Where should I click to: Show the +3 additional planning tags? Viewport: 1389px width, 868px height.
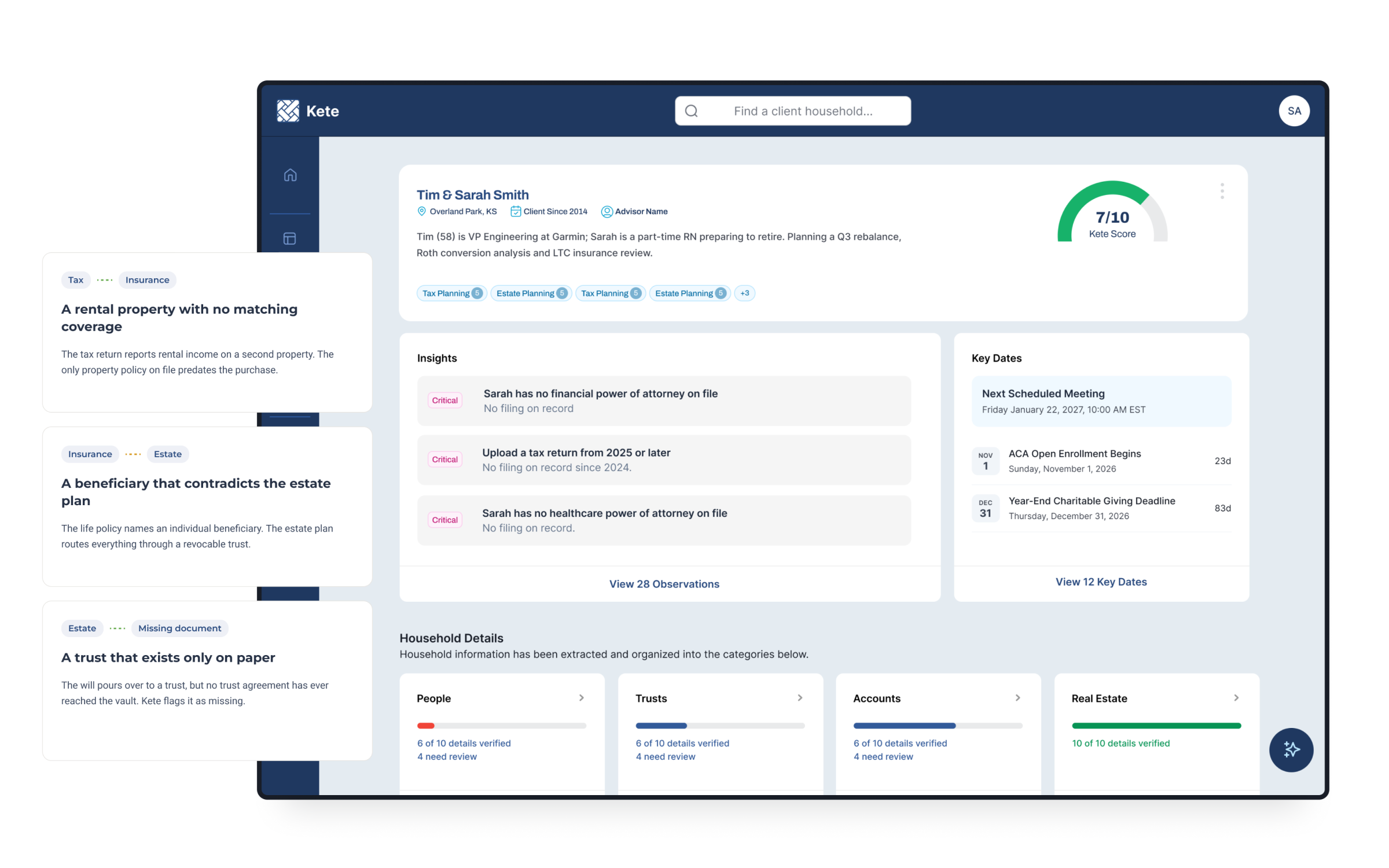(x=744, y=293)
